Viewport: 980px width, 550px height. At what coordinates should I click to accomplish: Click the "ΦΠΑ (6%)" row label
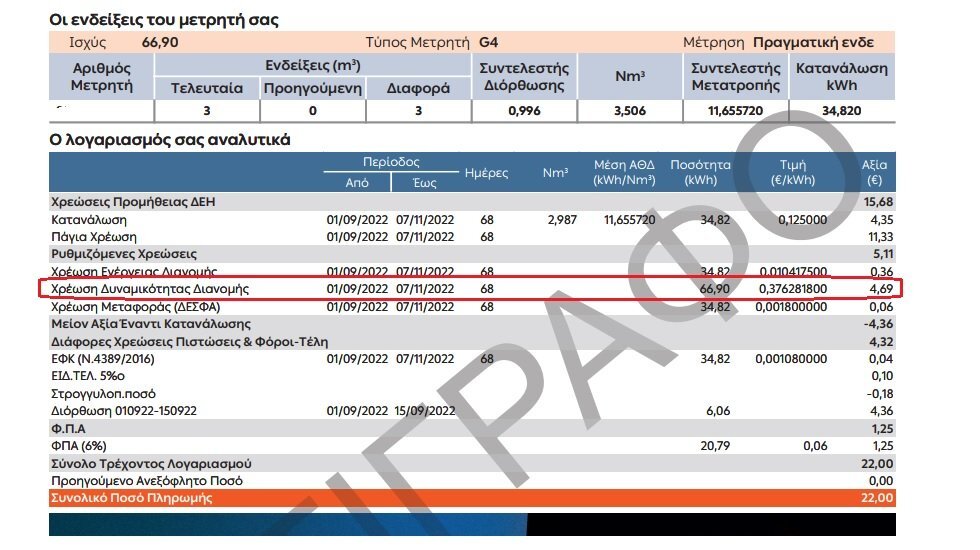pos(79,446)
